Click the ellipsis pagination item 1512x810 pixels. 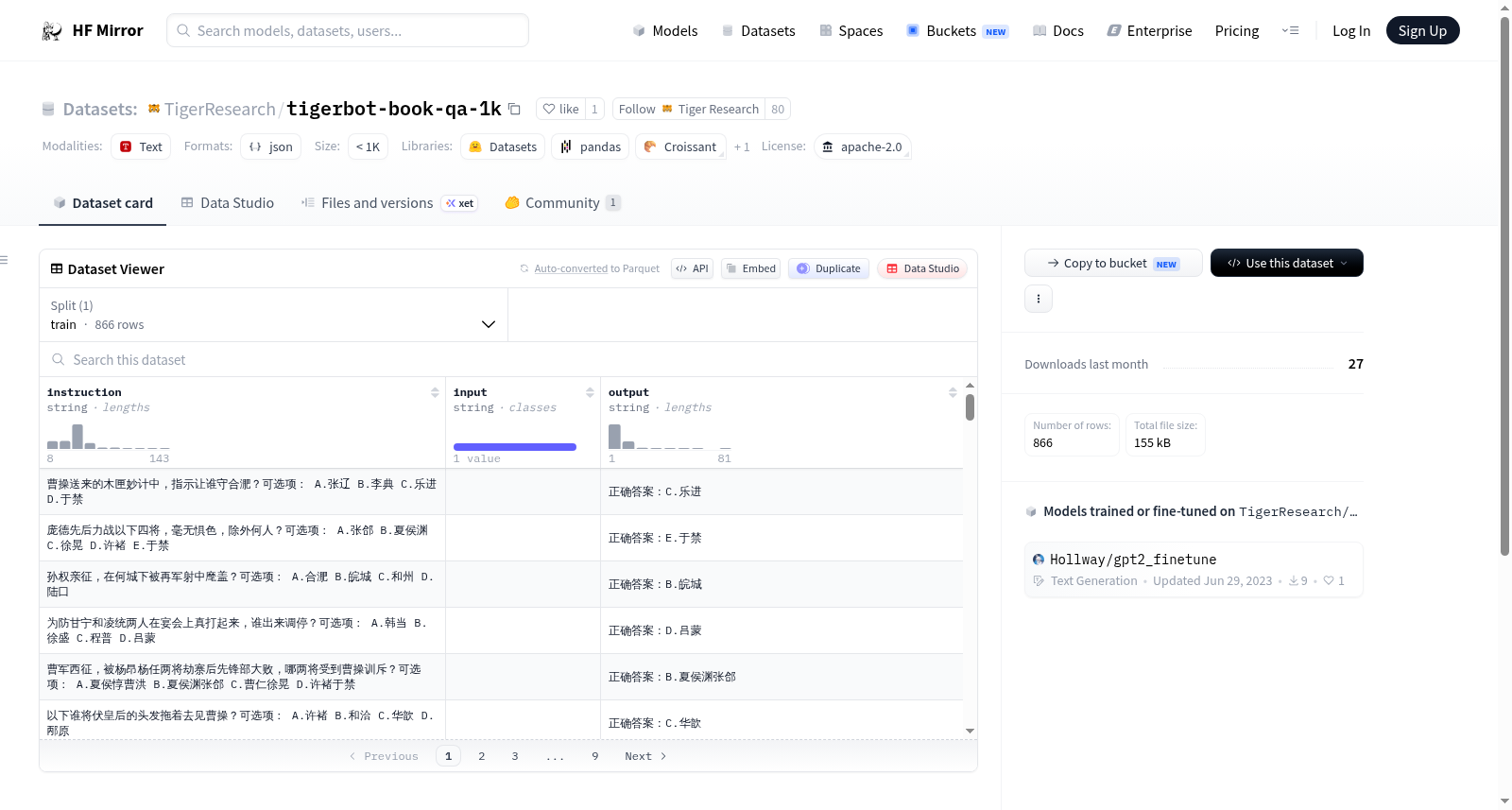pyautogui.click(x=556, y=756)
